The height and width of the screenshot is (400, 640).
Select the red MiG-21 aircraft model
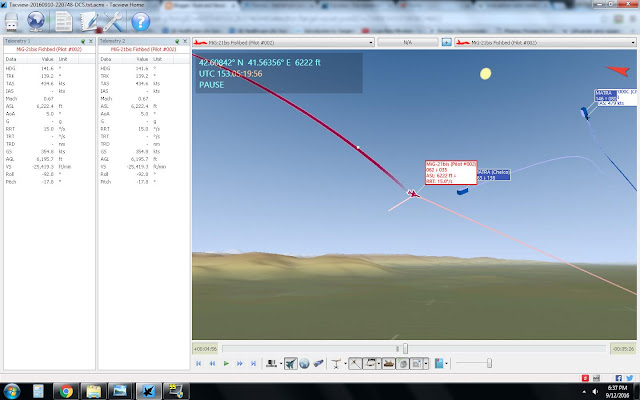(x=413, y=193)
